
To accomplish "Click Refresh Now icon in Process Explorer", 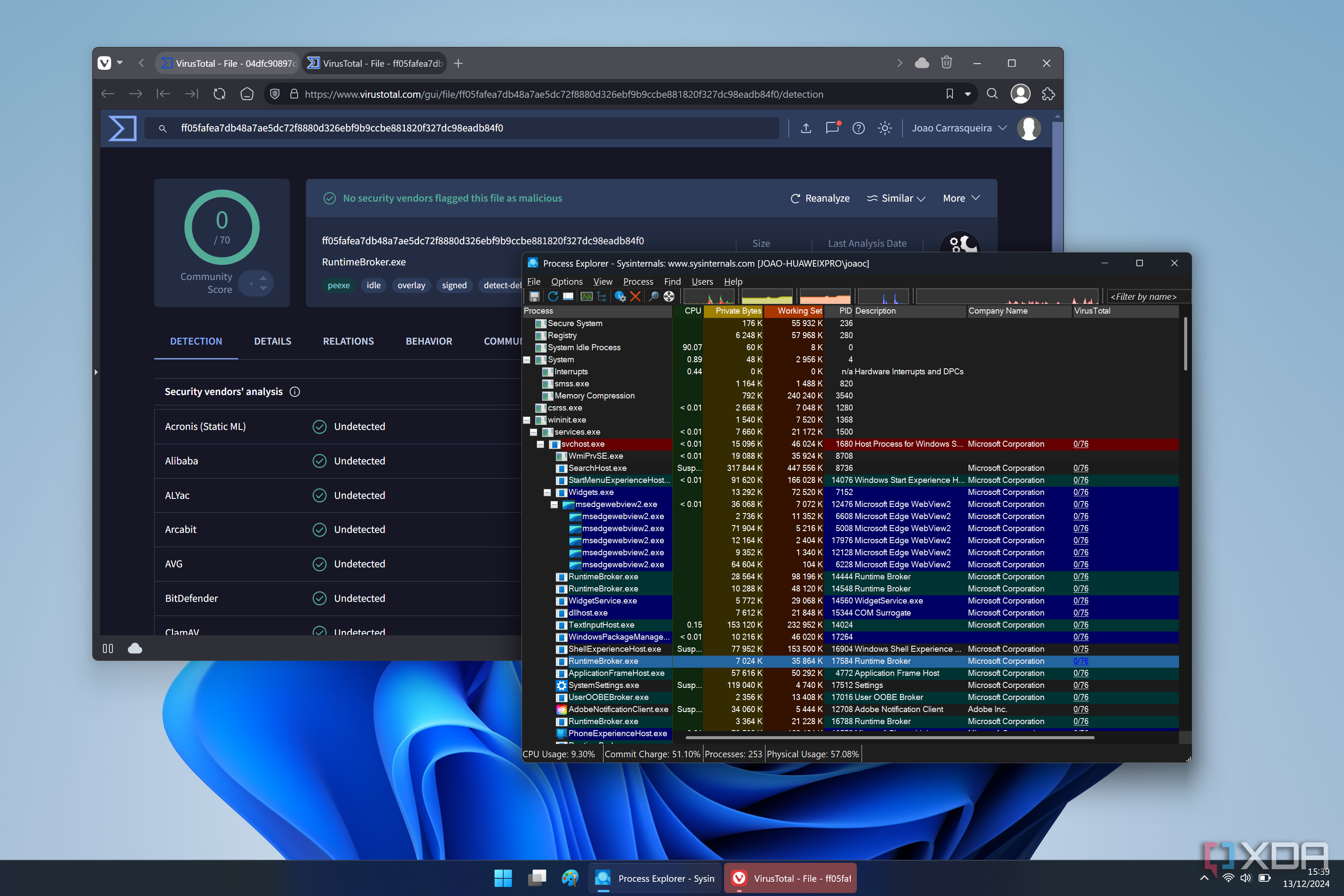I will (x=553, y=296).
